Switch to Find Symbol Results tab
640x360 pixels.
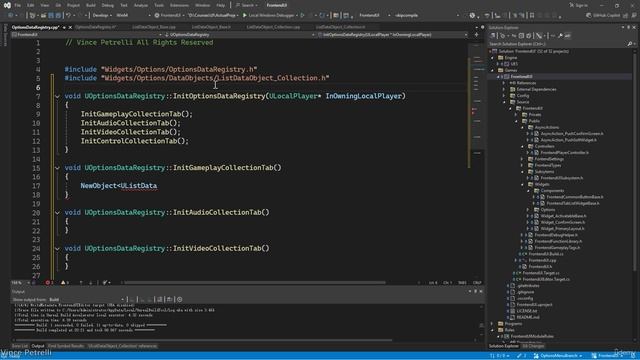(65, 346)
